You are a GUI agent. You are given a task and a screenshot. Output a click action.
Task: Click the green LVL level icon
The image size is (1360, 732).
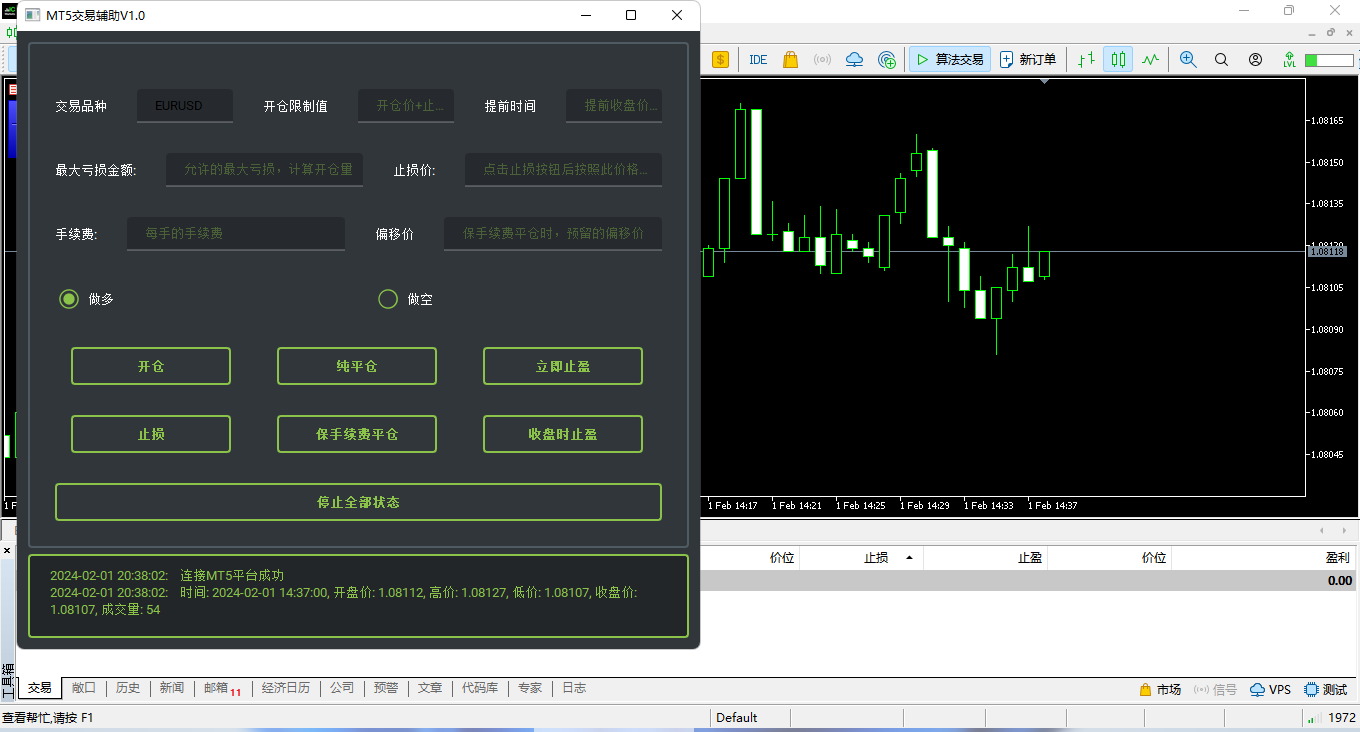(x=1290, y=60)
